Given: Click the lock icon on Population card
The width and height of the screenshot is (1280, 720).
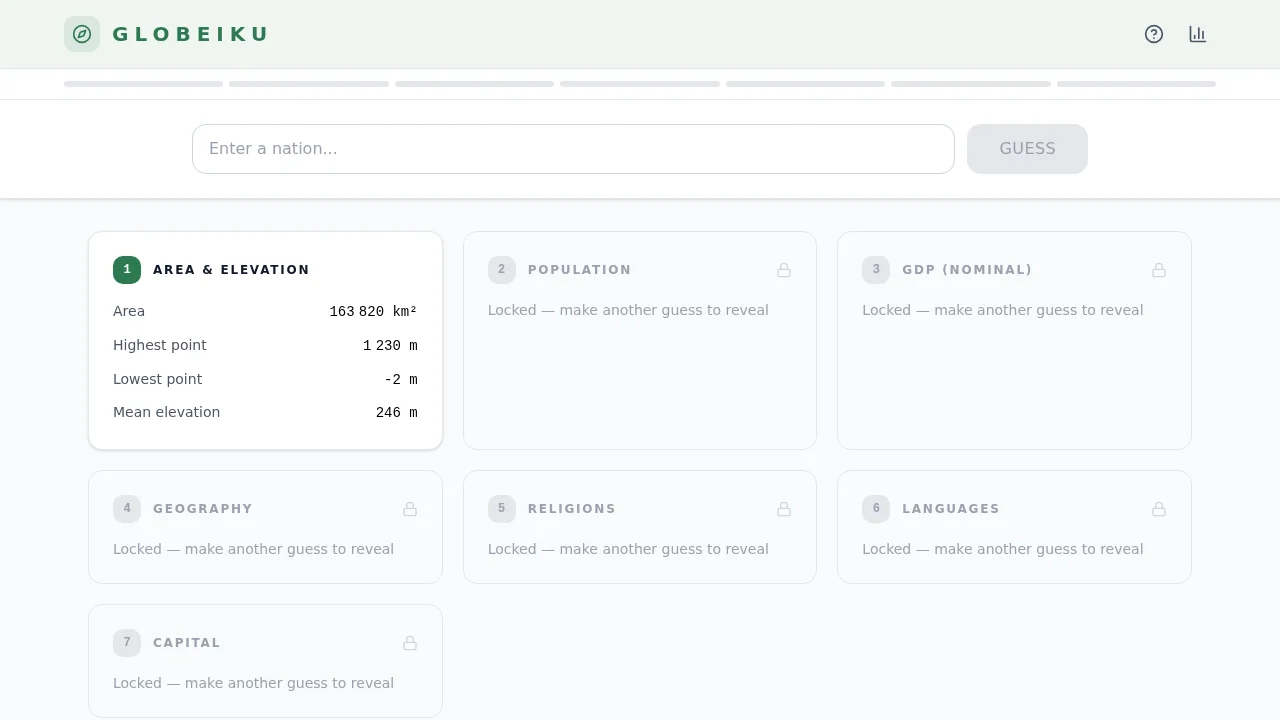Looking at the screenshot, I should coord(784,270).
